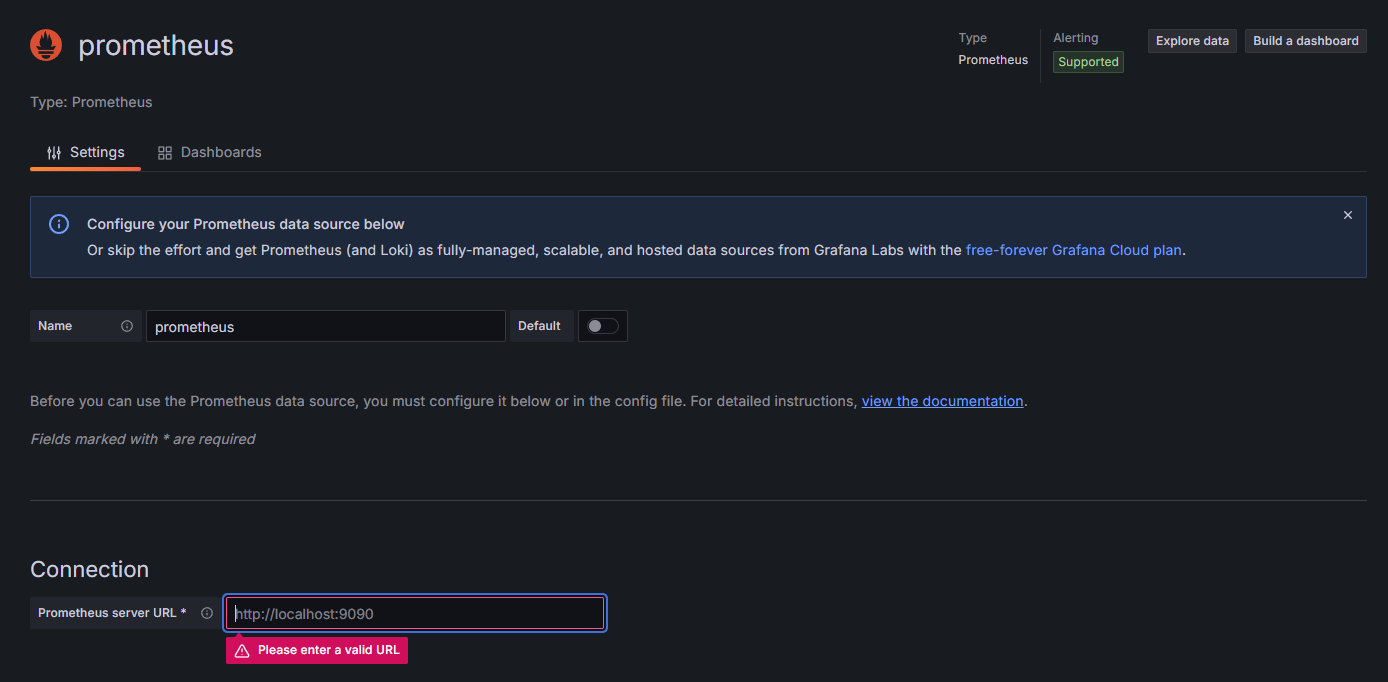Click the Prometheus flame logo
Image resolution: width=1388 pixels, height=682 pixels.
46,45
